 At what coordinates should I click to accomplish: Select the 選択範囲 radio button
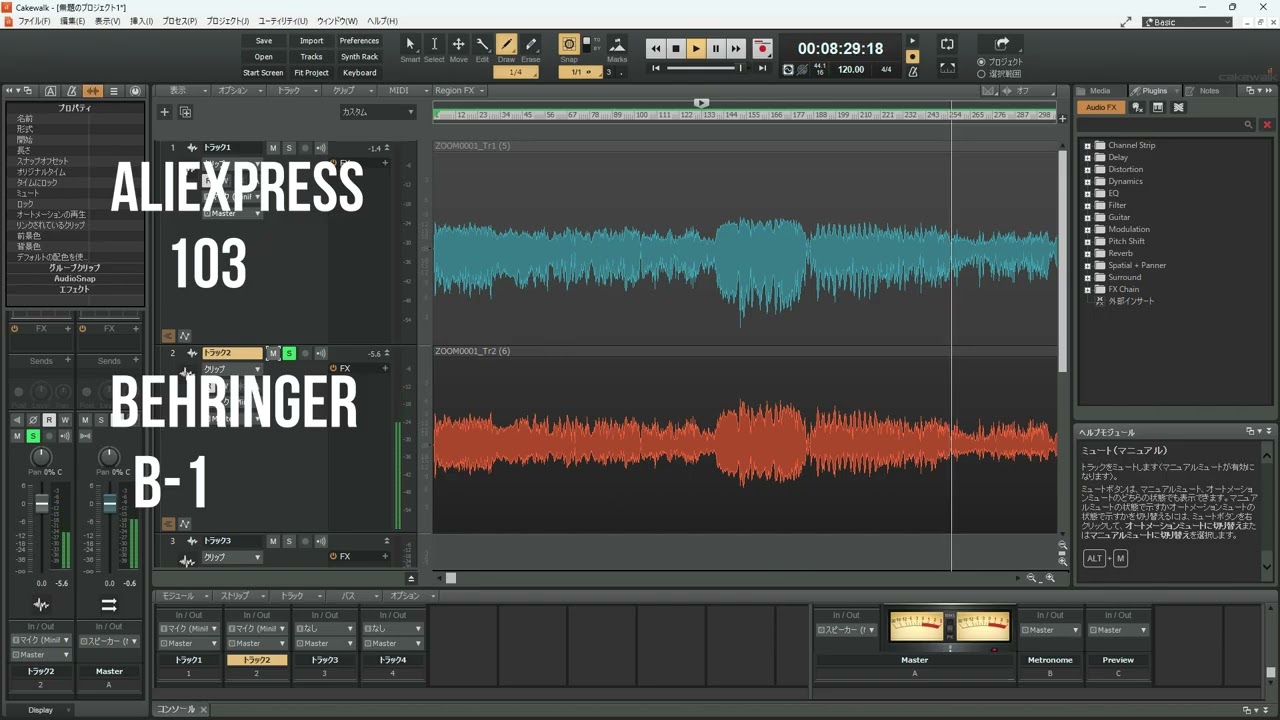[x=981, y=74]
